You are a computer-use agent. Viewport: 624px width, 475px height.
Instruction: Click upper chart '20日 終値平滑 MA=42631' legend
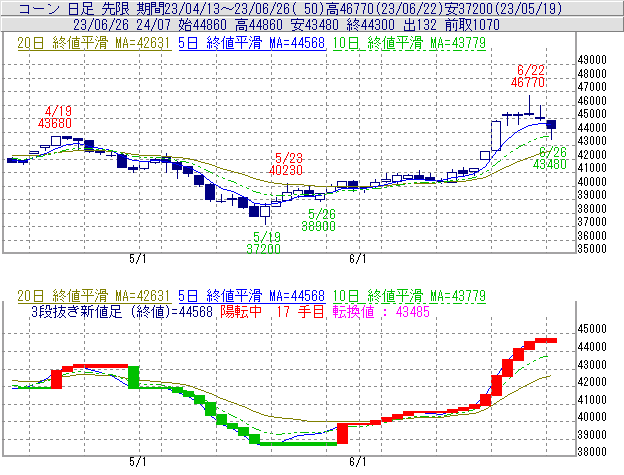click(x=94, y=43)
